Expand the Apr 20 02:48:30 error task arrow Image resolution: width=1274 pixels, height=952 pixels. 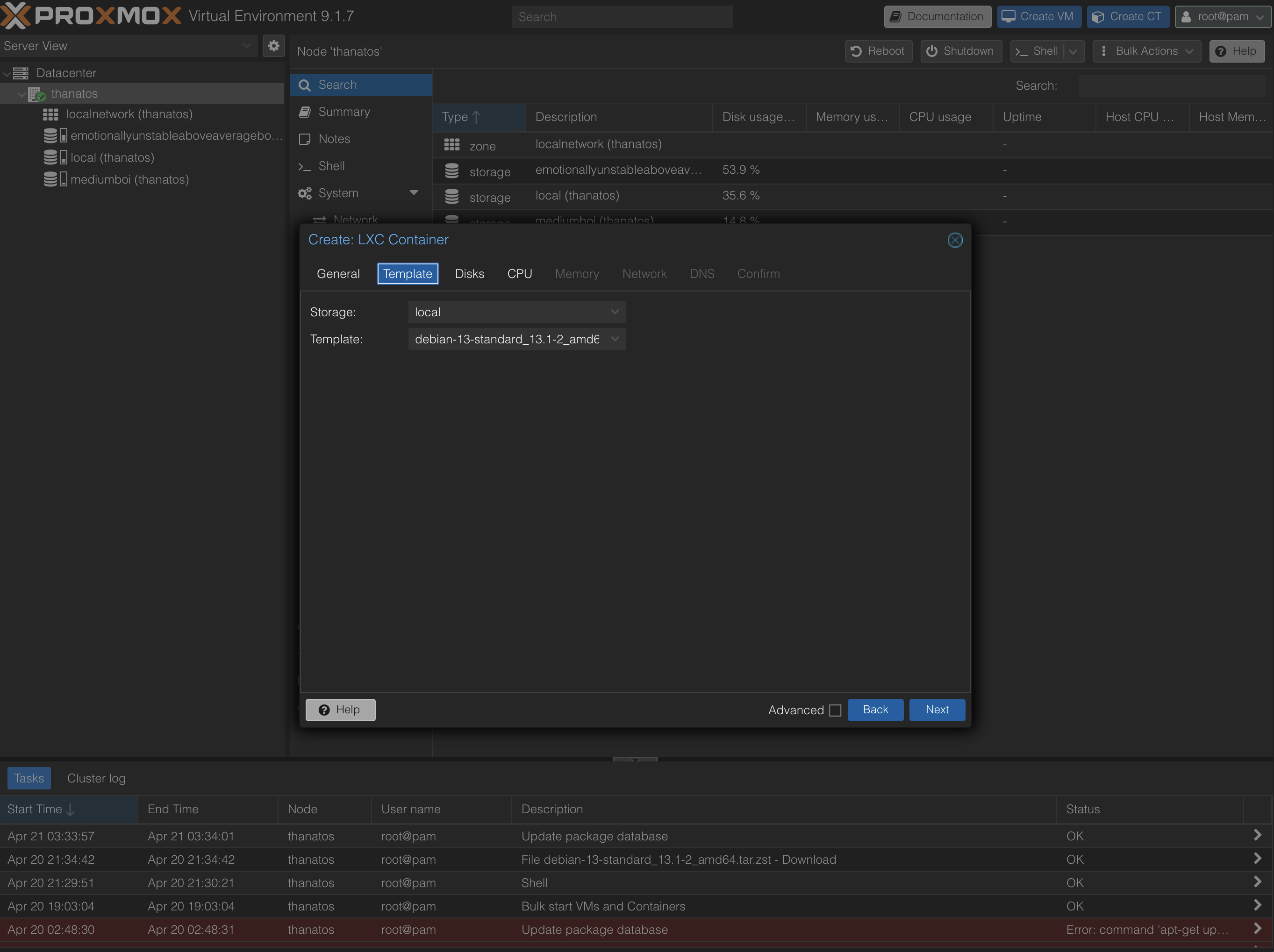(1257, 929)
